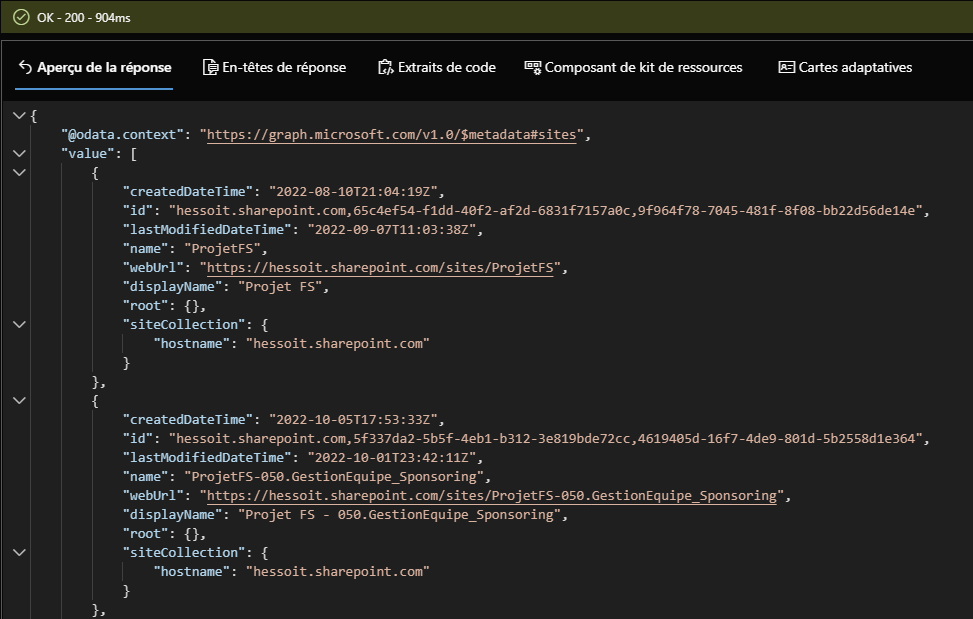973x619 pixels.
Task: Collapse the first site object in value
Action: (x=19, y=172)
